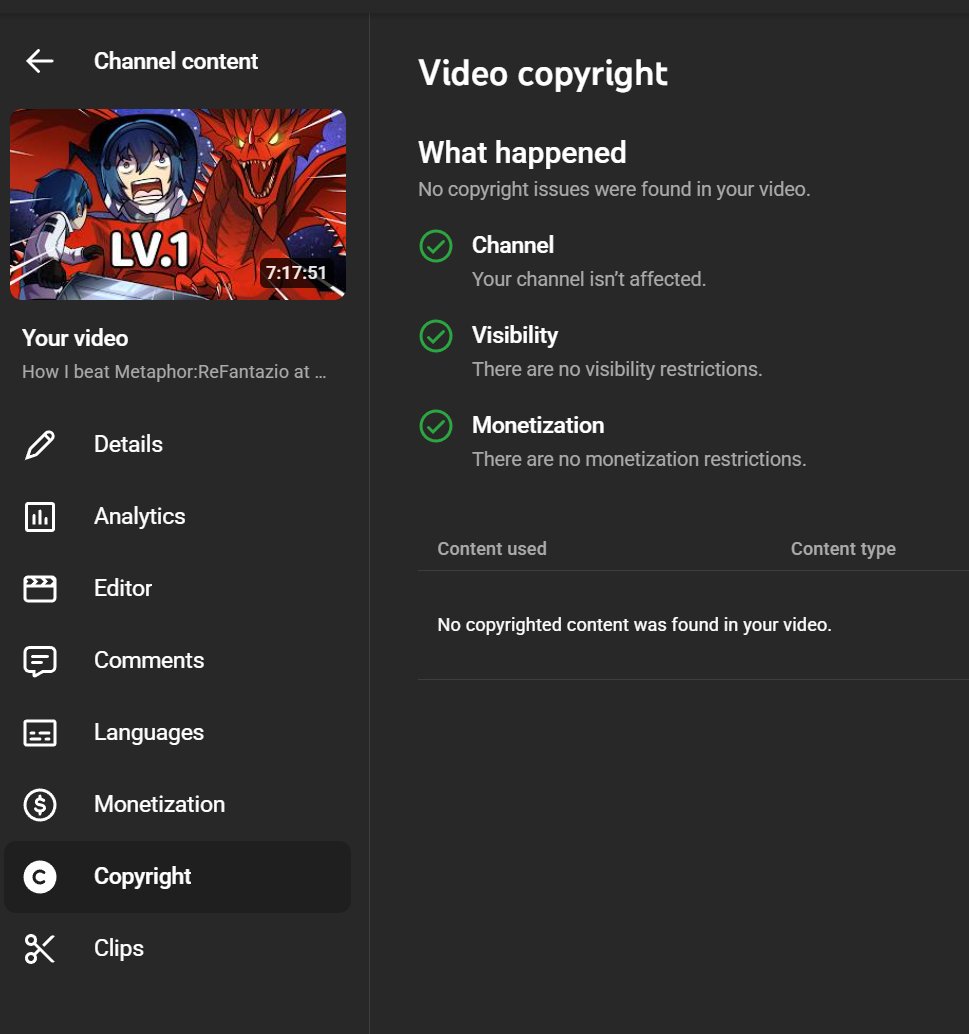969x1034 pixels.
Task: Click the 'Your video' label
Action: click(x=75, y=338)
